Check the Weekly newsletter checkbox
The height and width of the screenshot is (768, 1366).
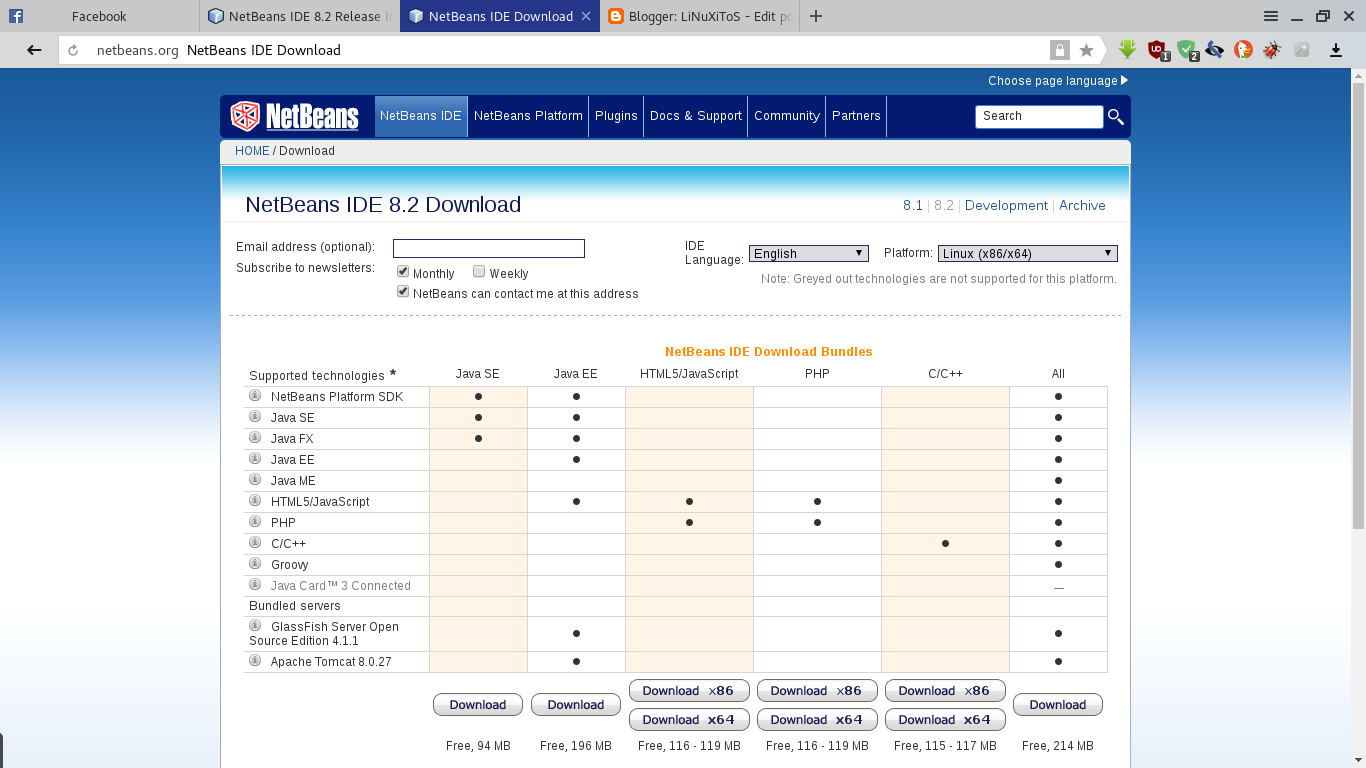pyautogui.click(x=479, y=272)
